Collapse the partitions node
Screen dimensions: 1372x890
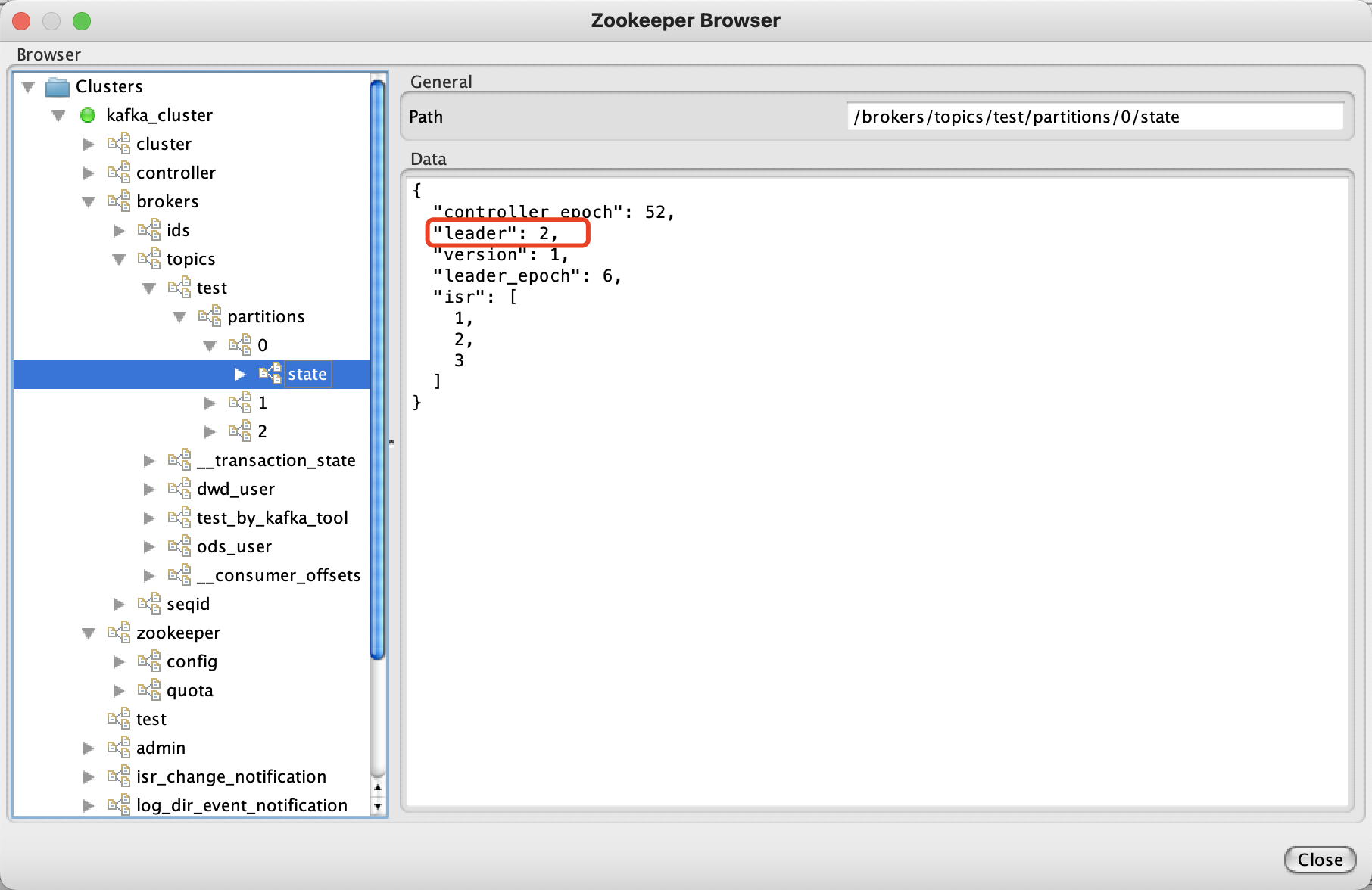click(179, 316)
